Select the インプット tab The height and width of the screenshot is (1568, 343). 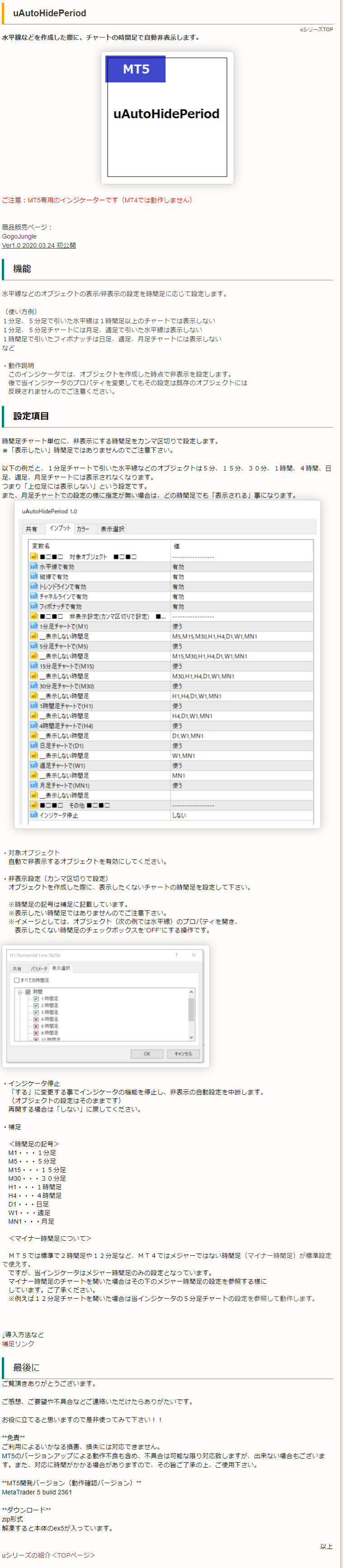[60, 528]
